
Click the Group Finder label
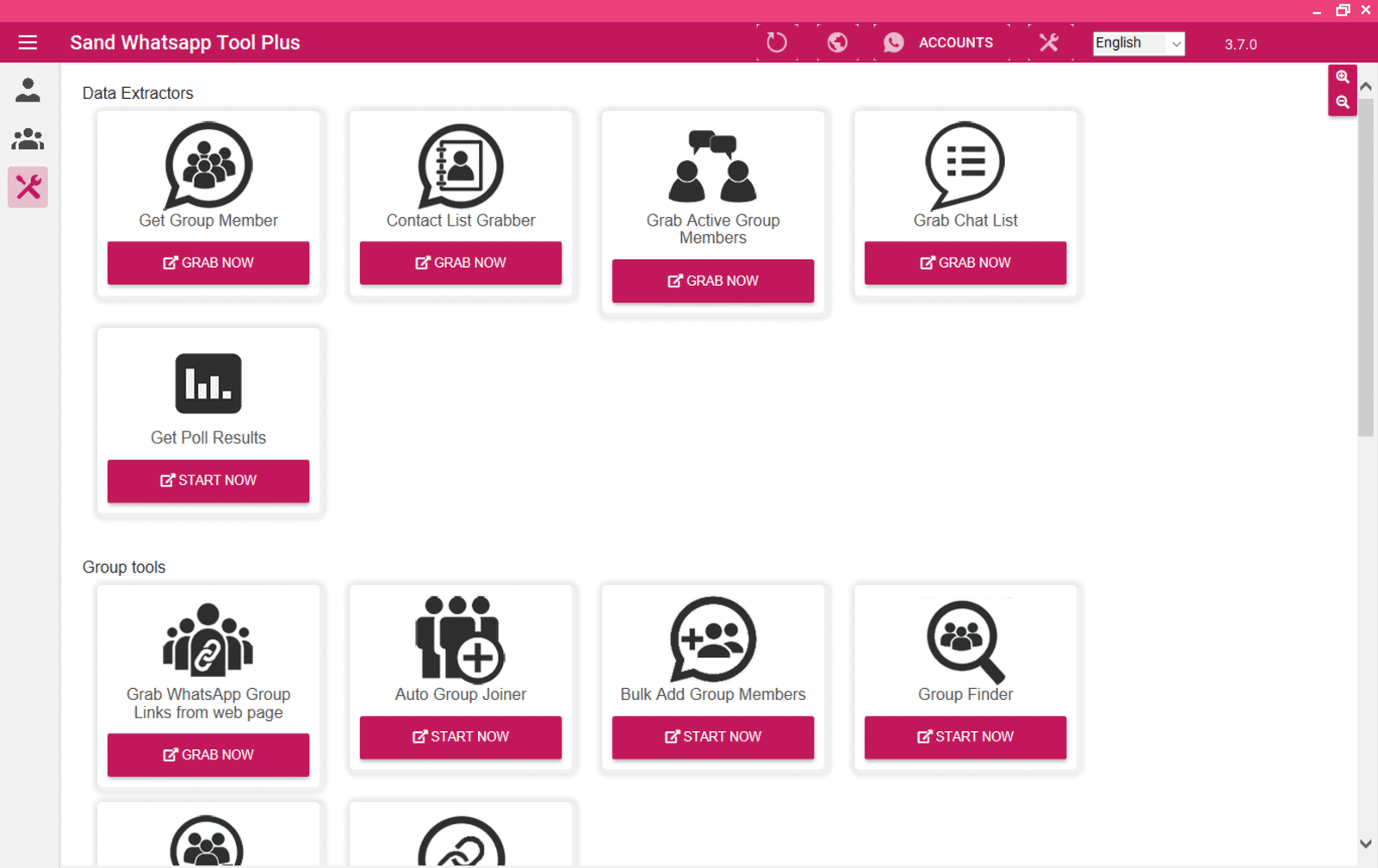tap(965, 694)
